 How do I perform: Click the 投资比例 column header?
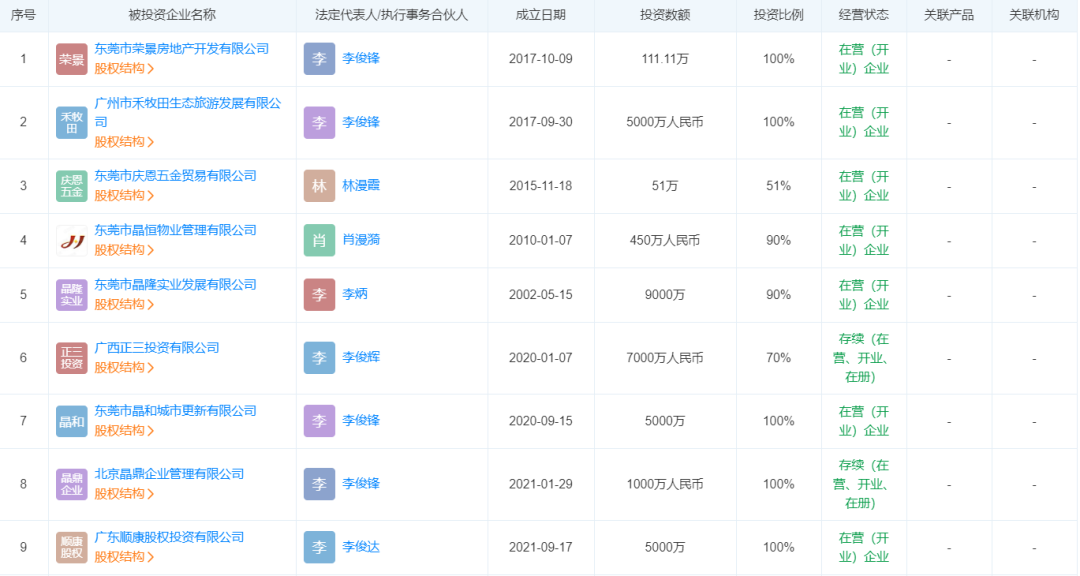778,15
